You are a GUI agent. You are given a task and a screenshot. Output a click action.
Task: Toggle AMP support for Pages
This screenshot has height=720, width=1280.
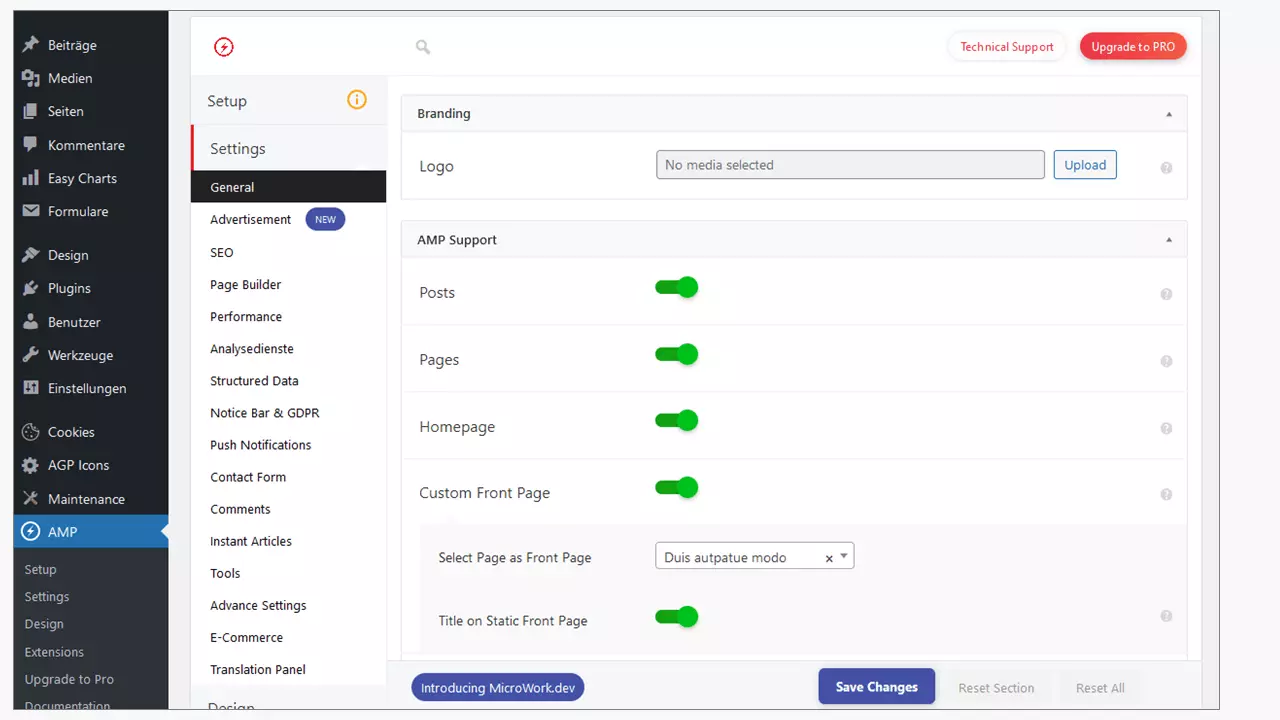pyautogui.click(x=677, y=354)
